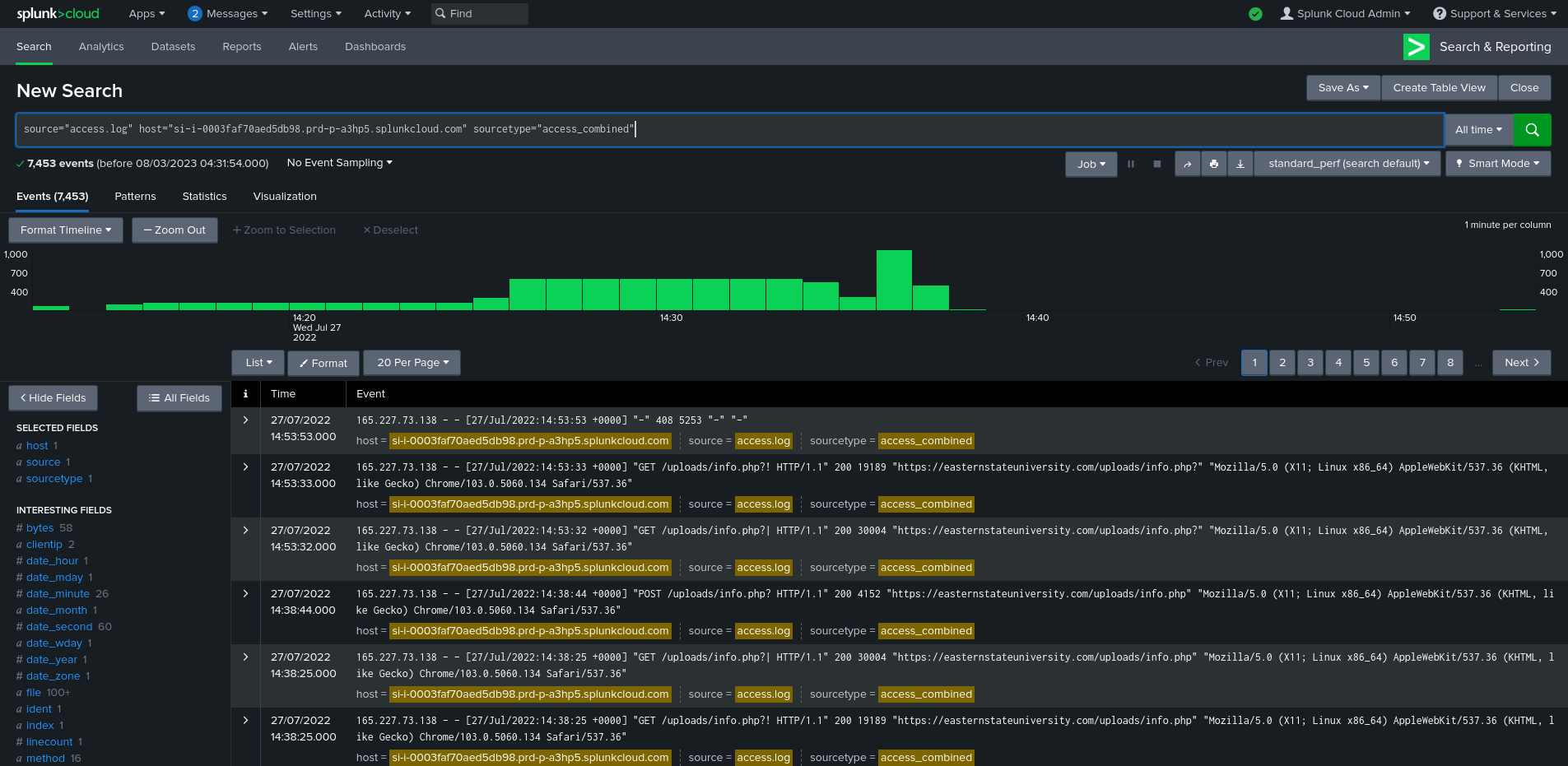Go to results page 2
1568x766 pixels.
tap(1282, 363)
